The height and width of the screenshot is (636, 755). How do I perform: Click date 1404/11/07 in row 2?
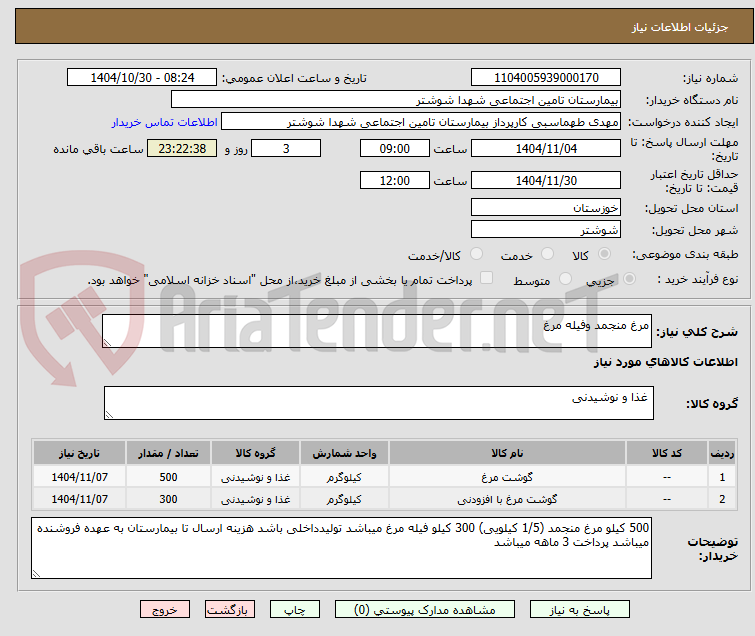pos(79,499)
